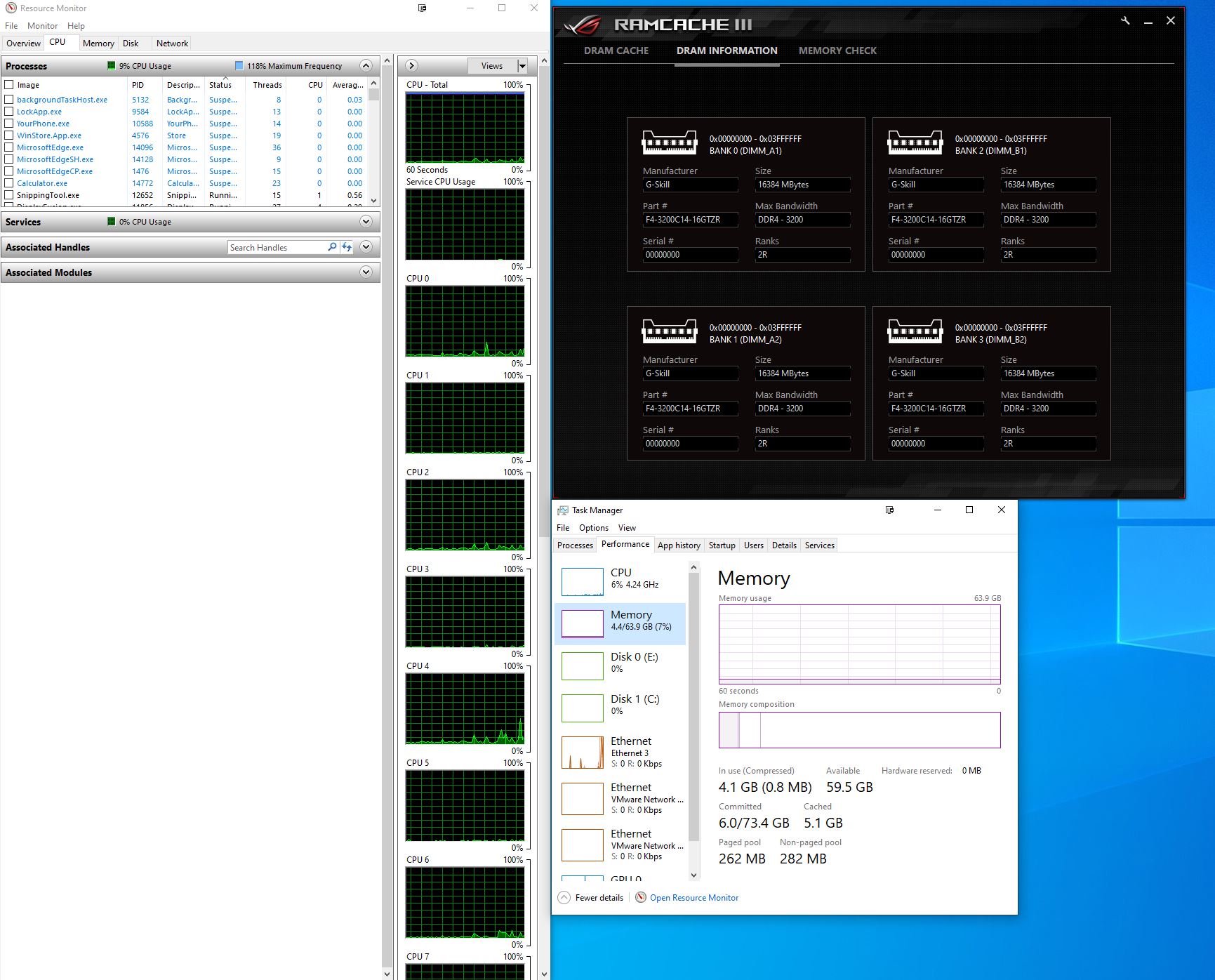Screen dimensions: 1215x980
Task: Select Disk 0 (E:) performance item
Action: coord(620,666)
